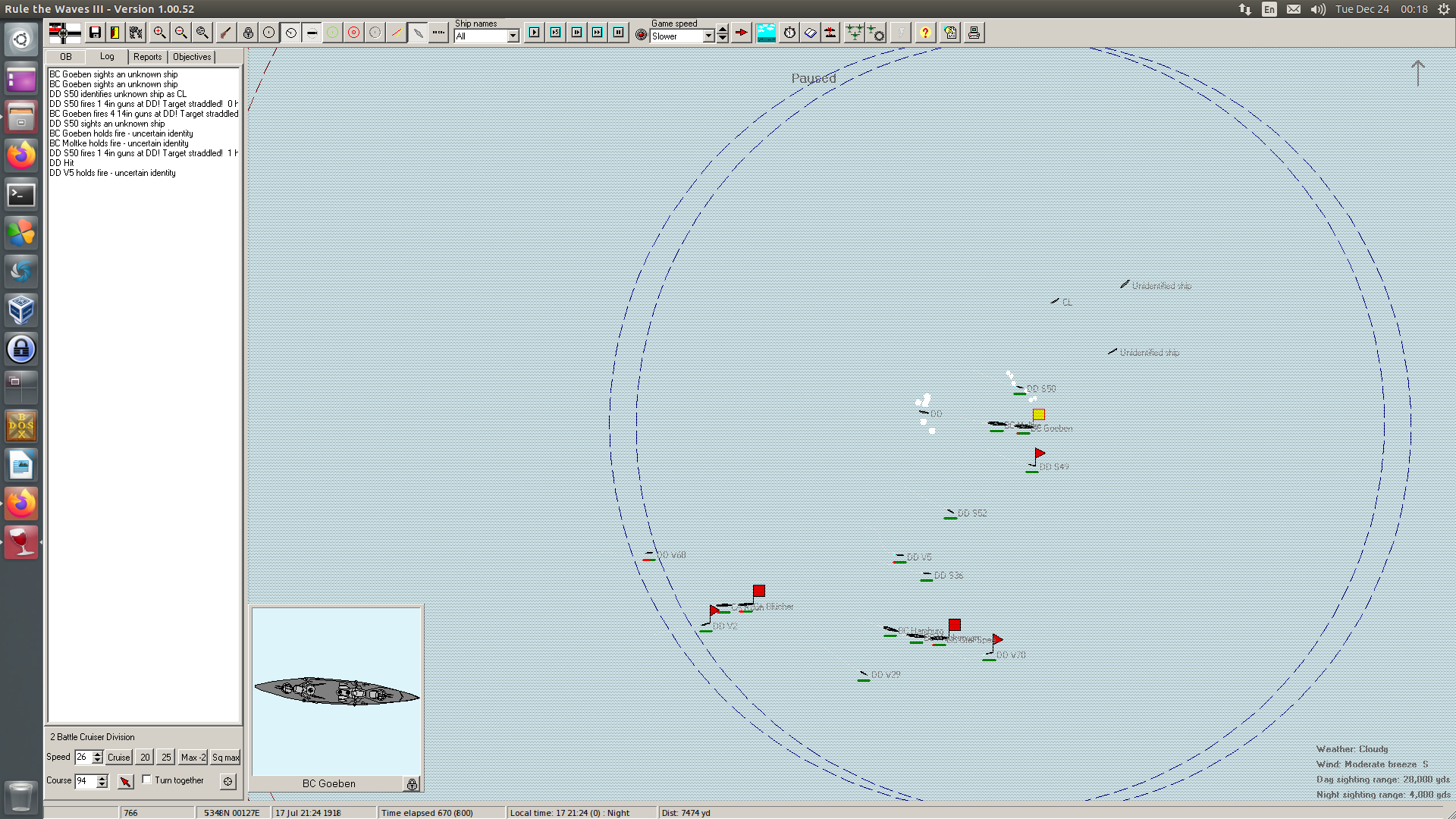Click the zoom in magnifier icon
This screenshot has width=1456, height=819.
coord(159,33)
